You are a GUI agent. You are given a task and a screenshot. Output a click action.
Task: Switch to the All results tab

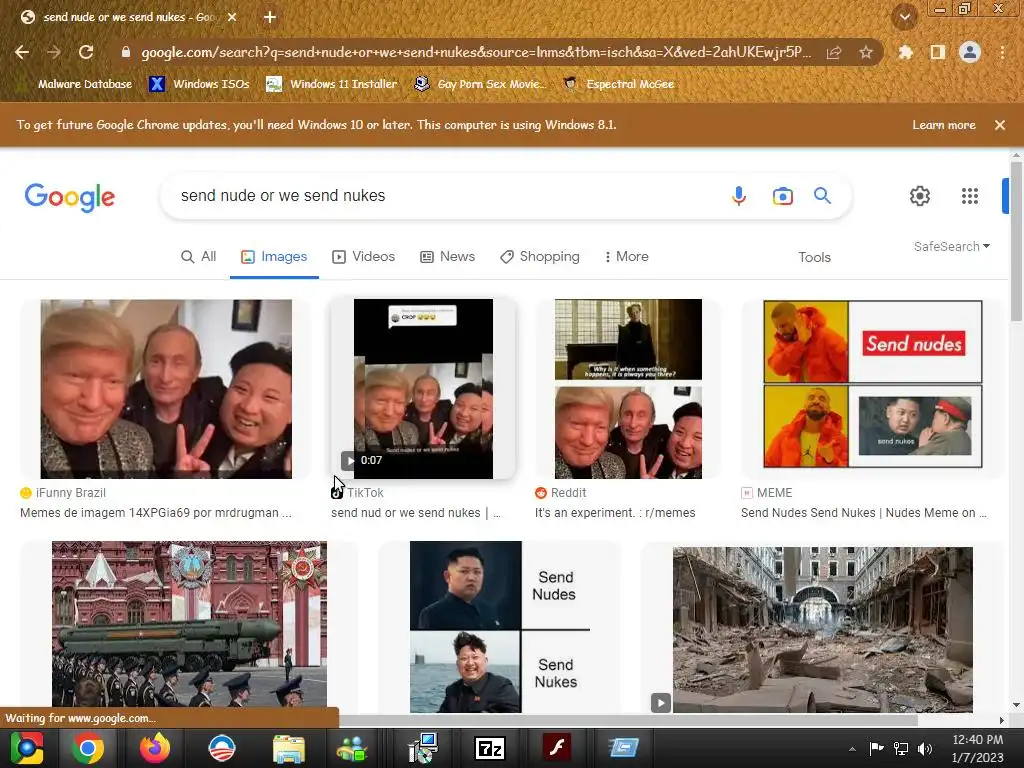(x=198, y=257)
